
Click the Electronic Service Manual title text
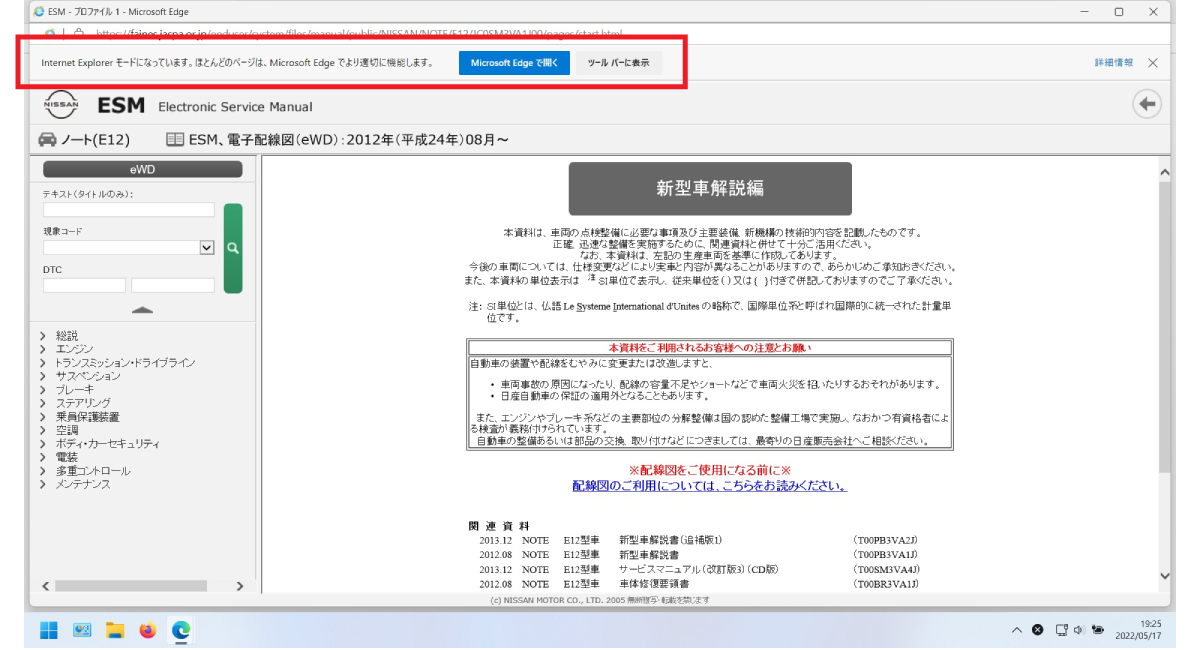[235, 106]
